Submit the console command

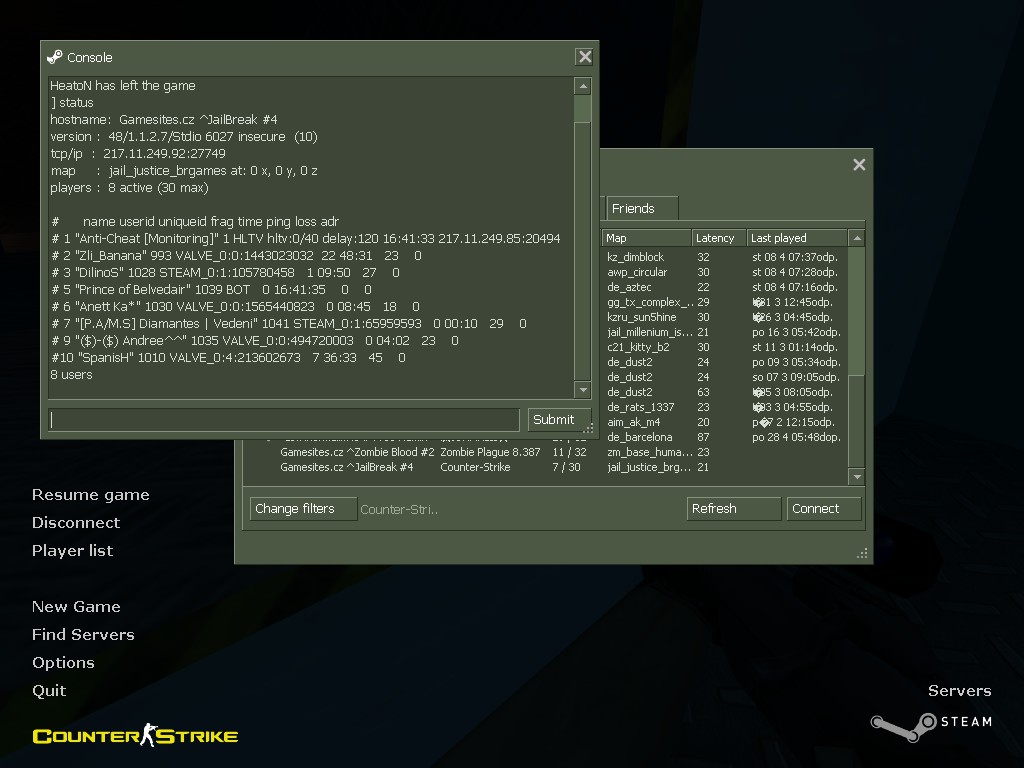[558, 419]
